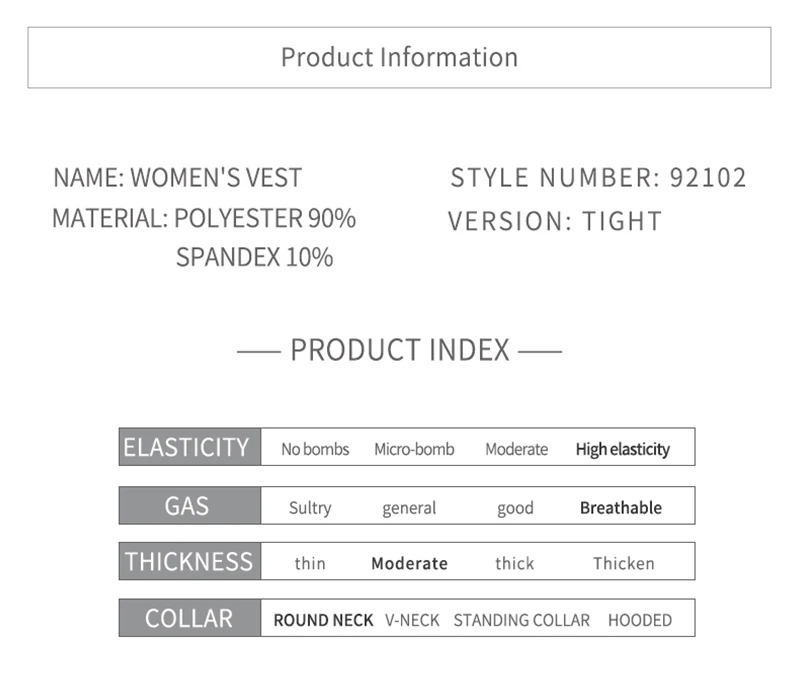The image size is (800, 697).
Task: Pick the 'general' breathability option
Action: click(x=409, y=508)
